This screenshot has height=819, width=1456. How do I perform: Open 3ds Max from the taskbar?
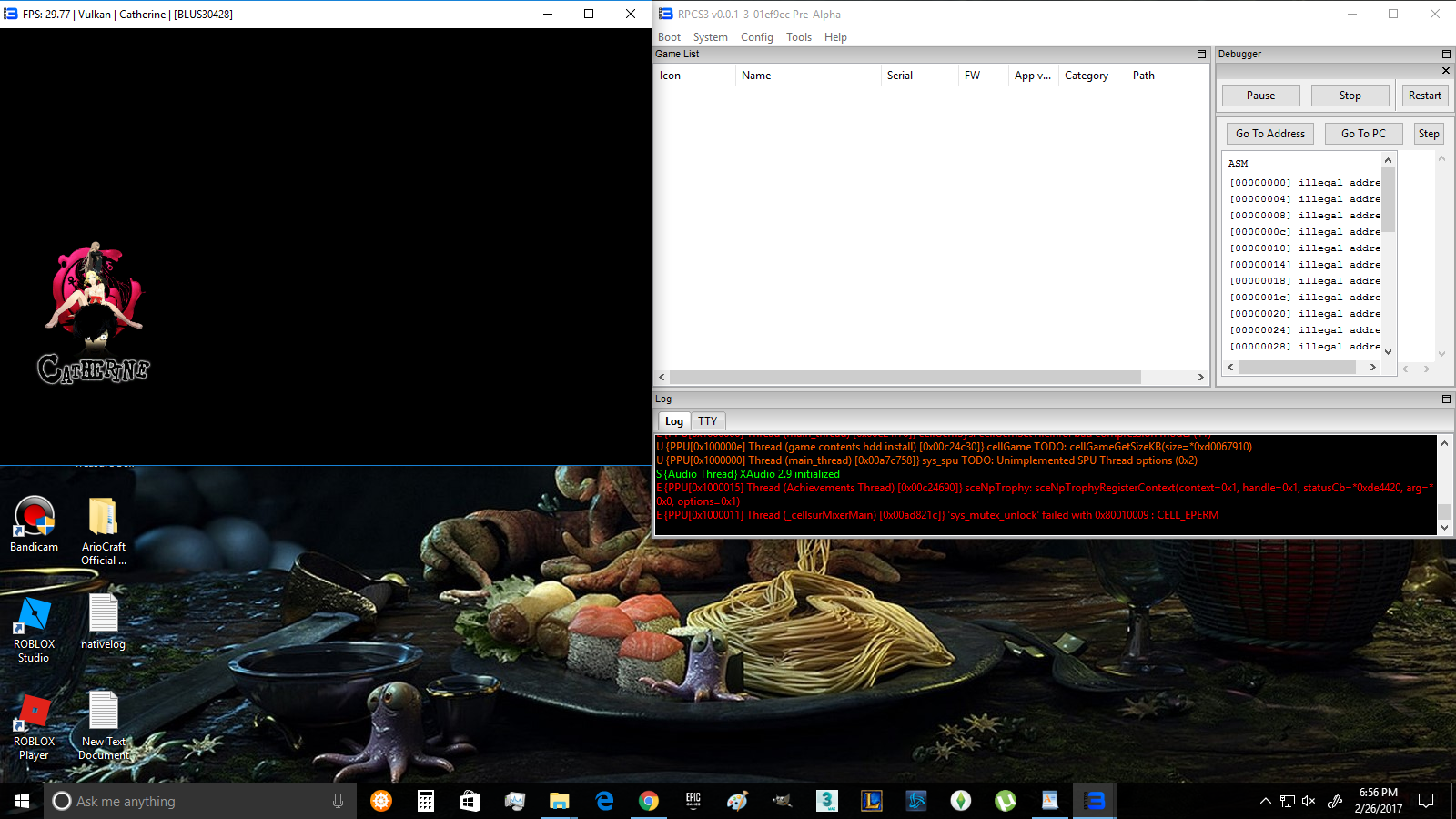coord(826,801)
